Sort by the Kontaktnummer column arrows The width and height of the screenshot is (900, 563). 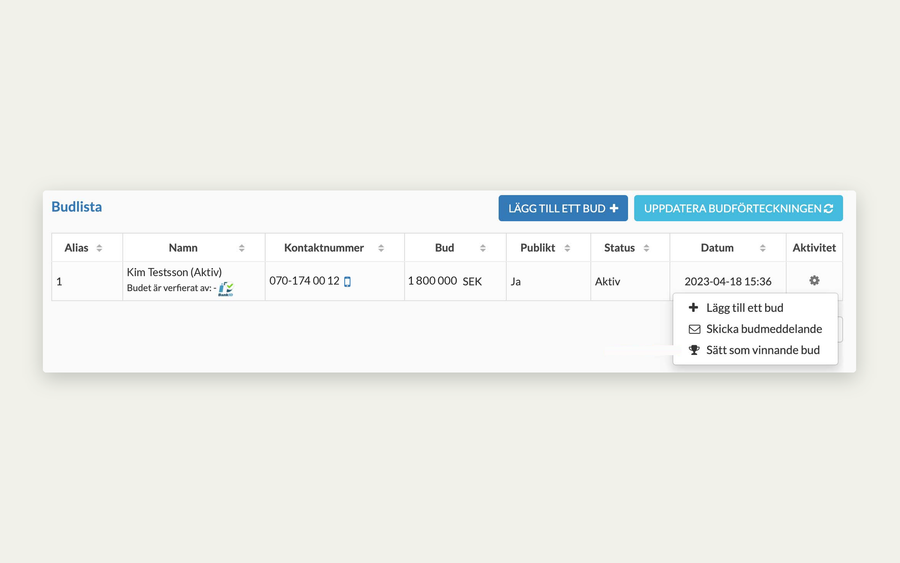381,248
